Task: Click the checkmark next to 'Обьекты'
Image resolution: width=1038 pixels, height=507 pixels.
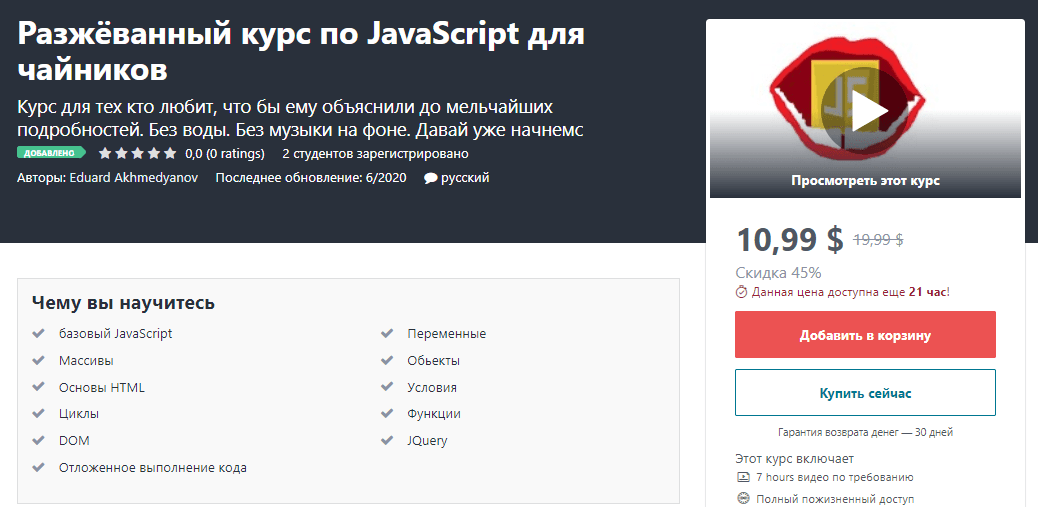Action: tap(387, 360)
